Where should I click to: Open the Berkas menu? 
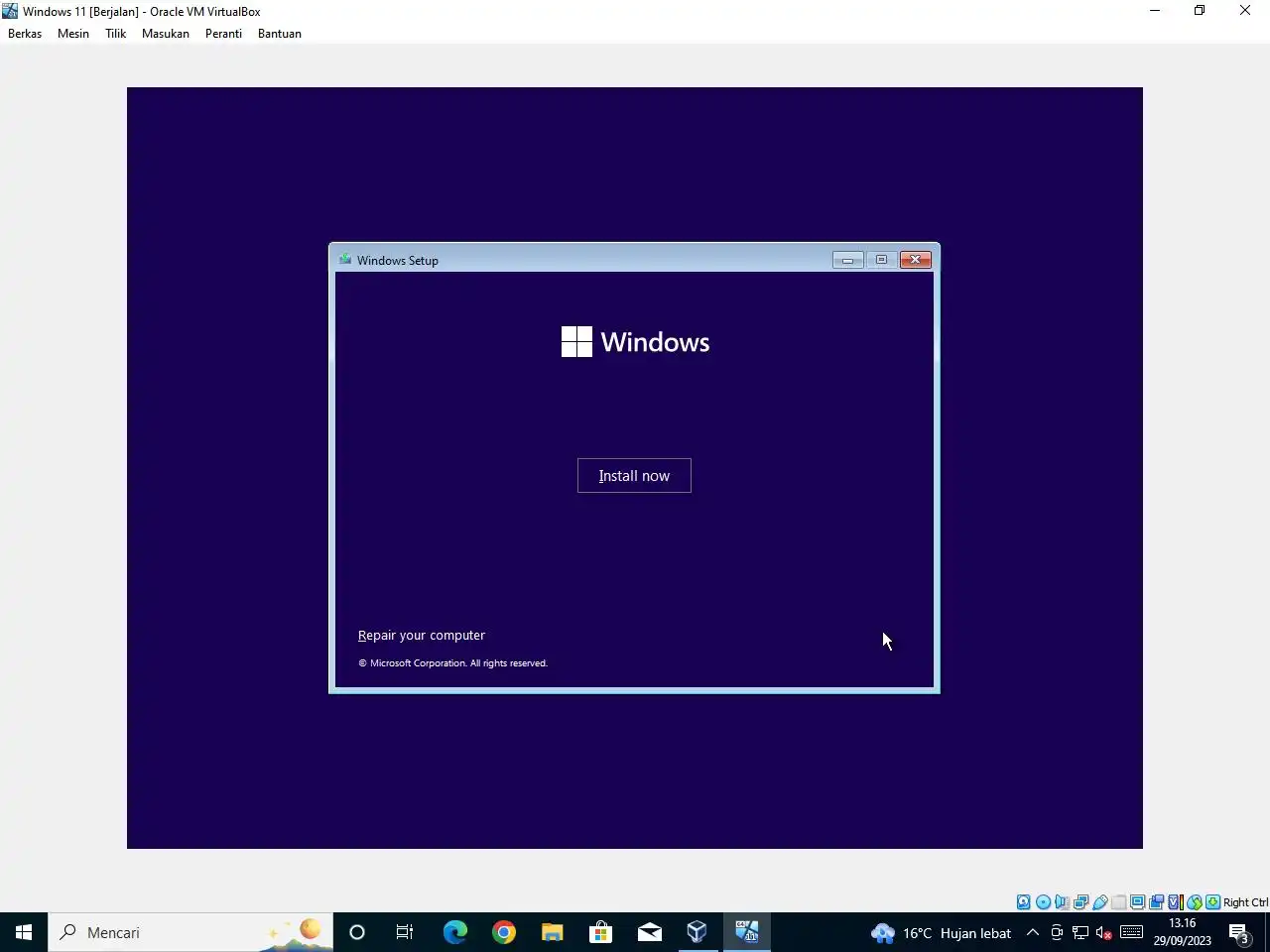tap(25, 34)
